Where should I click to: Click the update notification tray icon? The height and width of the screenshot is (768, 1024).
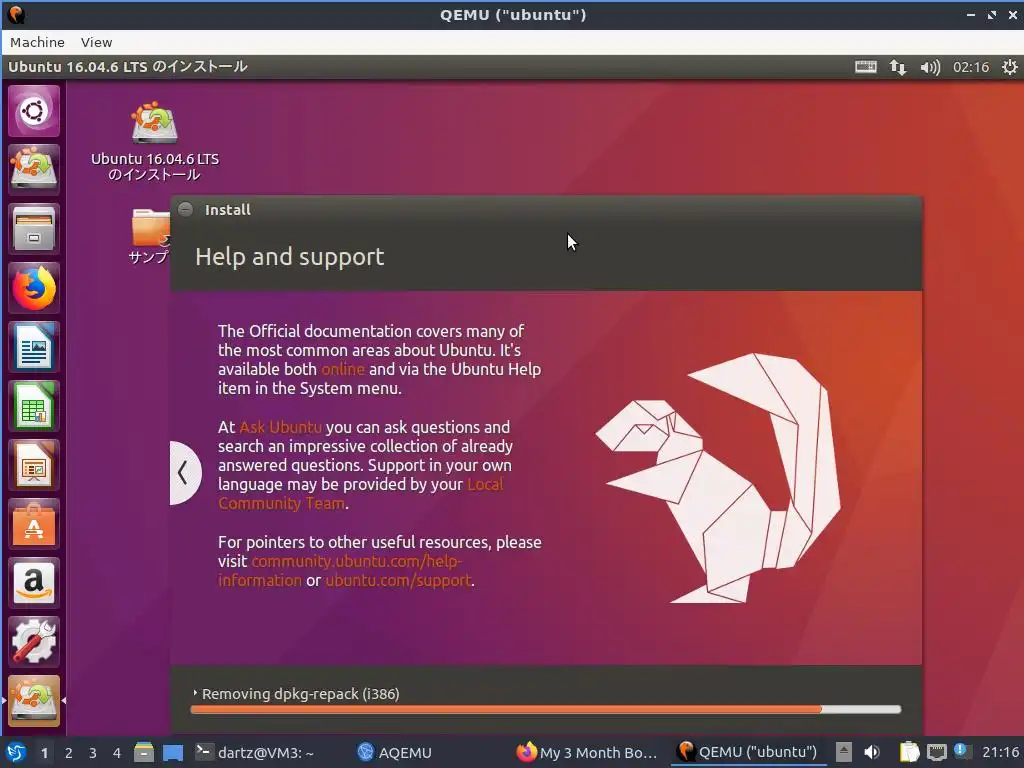[961, 751]
